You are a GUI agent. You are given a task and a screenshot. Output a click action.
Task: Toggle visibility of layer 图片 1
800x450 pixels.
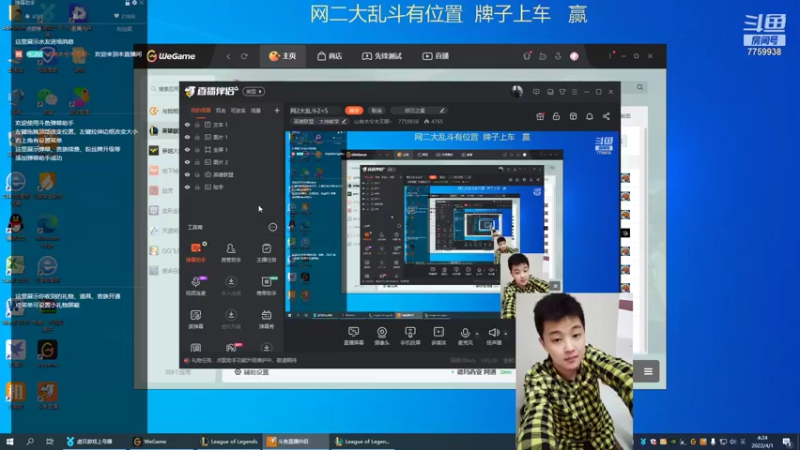[x=187, y=137]
